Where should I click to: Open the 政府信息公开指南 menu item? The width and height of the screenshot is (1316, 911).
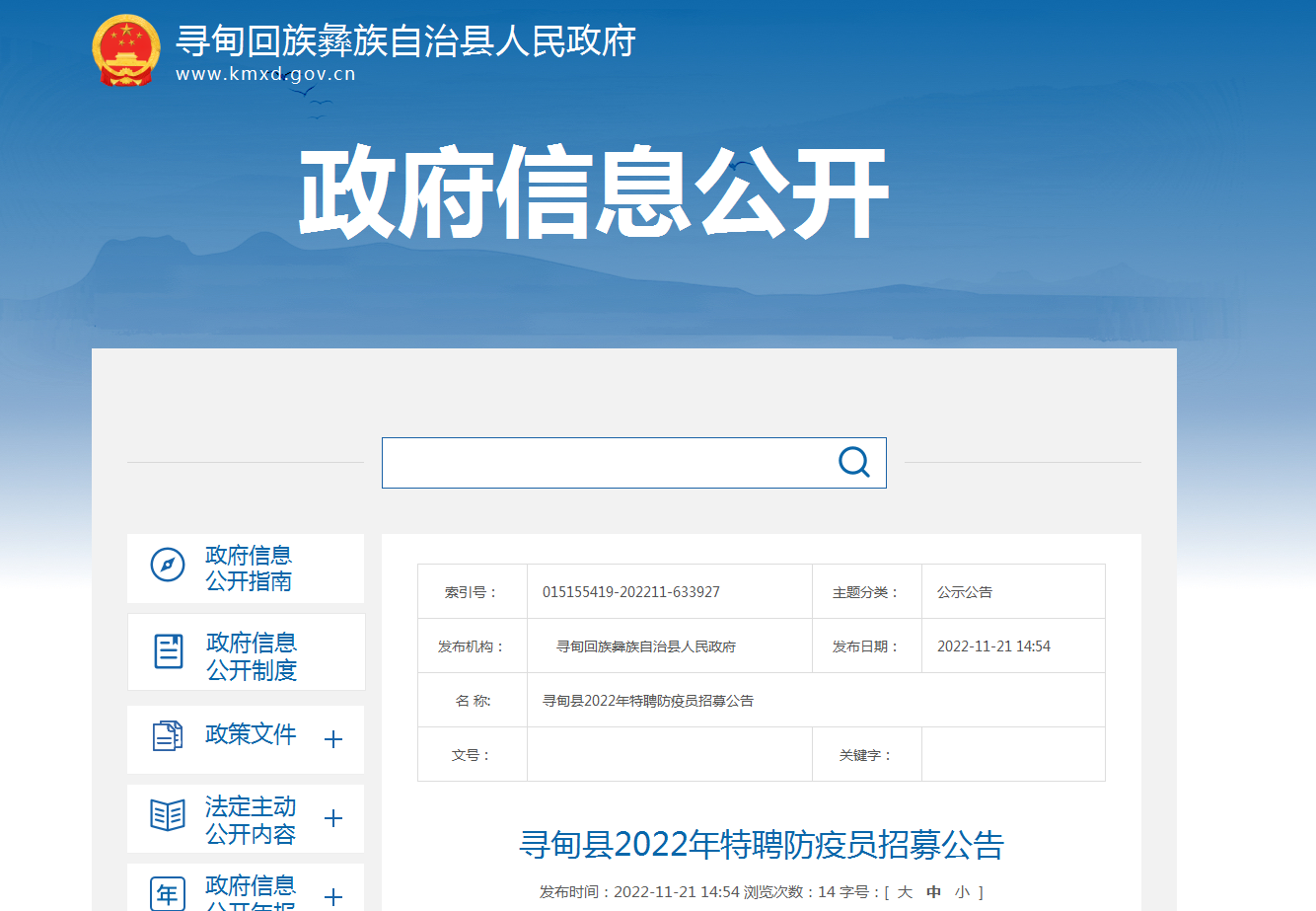[x=249, y=569]
